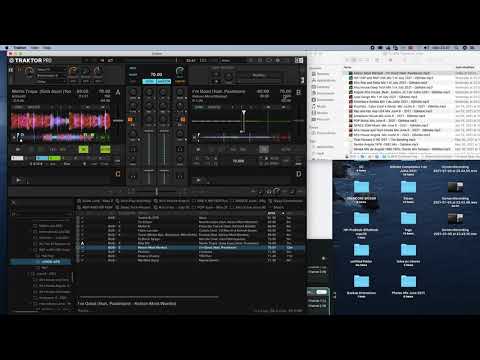480x360 pixels.
Task: Toggle the cyan SNAP button in master panel
Action: pyautogui.click(x=149, y=81)
